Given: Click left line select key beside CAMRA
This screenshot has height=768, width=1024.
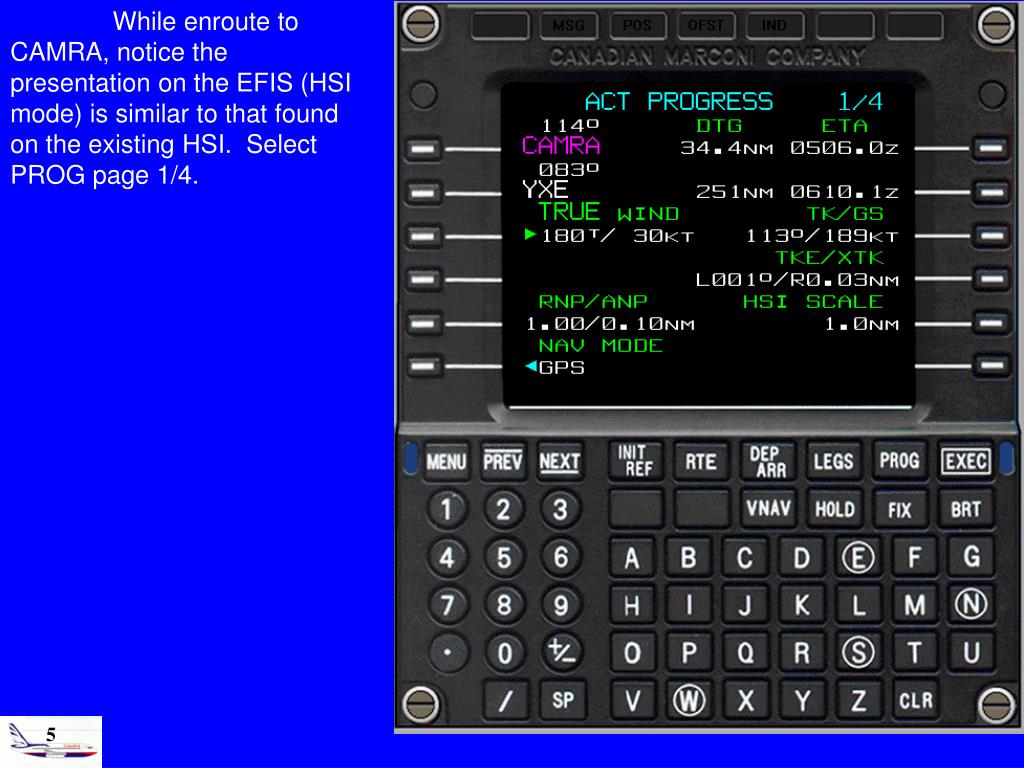Looking at the screenshot, I should 423,150.
